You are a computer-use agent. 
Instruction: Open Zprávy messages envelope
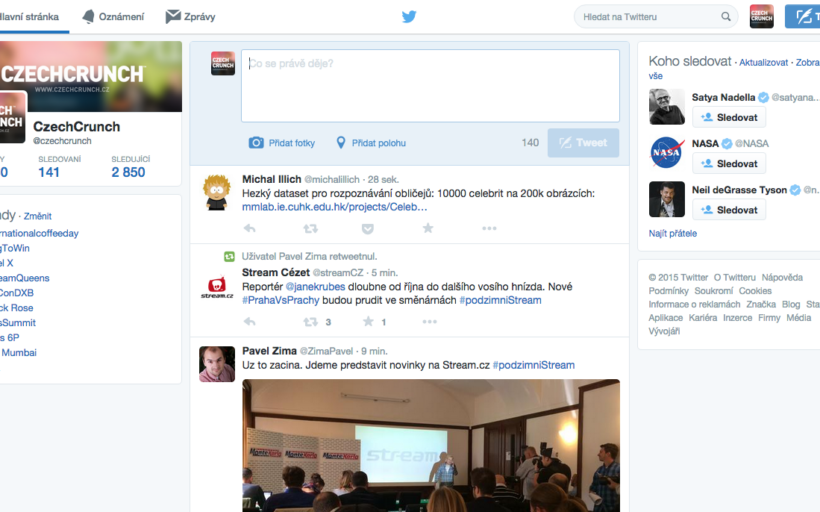click(173, 17)
